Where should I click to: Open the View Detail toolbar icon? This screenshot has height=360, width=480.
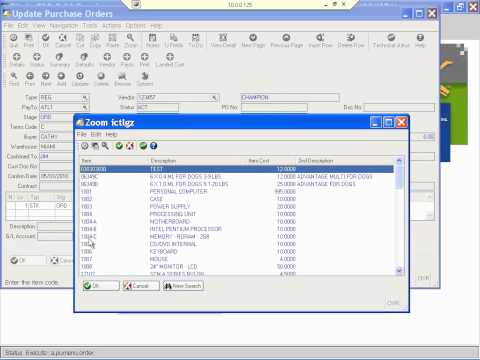(x=223, y=38)
